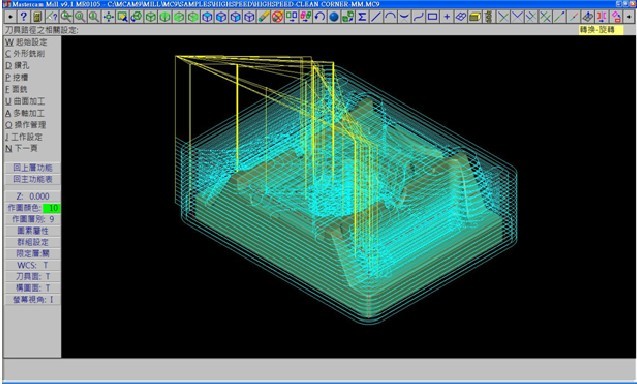Select the create arc tool icon
637x384 pixels.
tap(390, 17)
